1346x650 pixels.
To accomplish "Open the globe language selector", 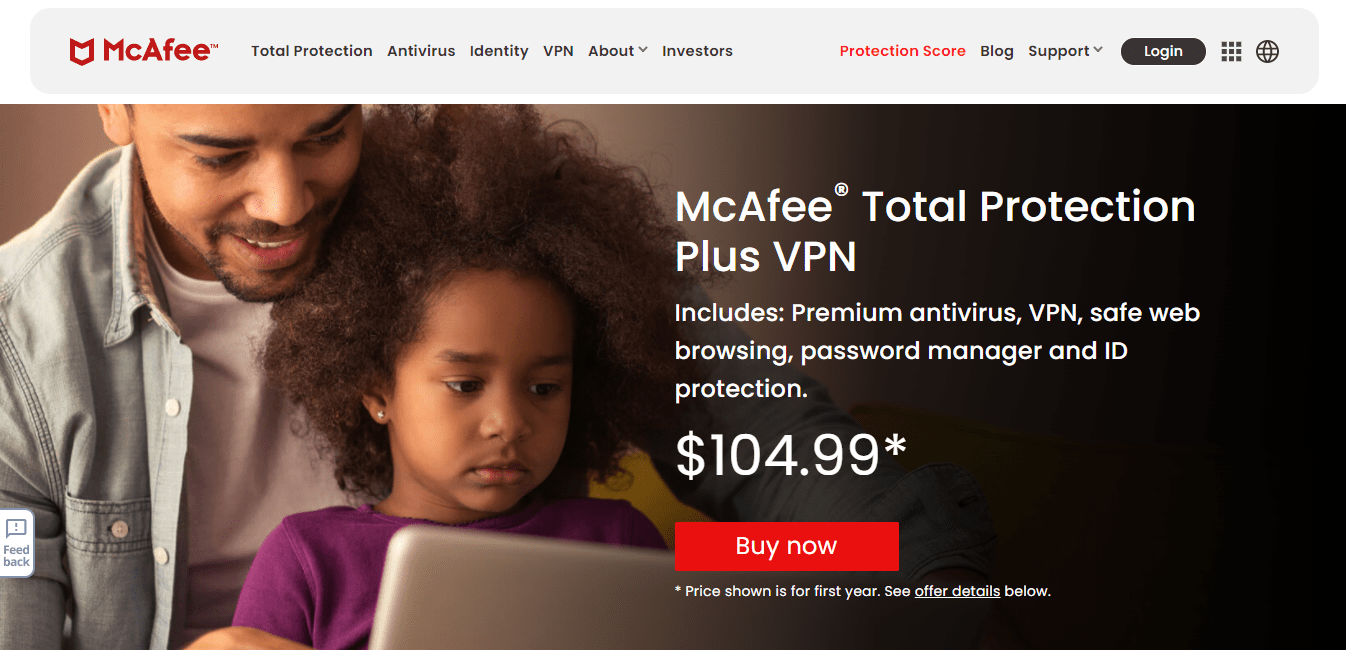I will pos(1267,51).
